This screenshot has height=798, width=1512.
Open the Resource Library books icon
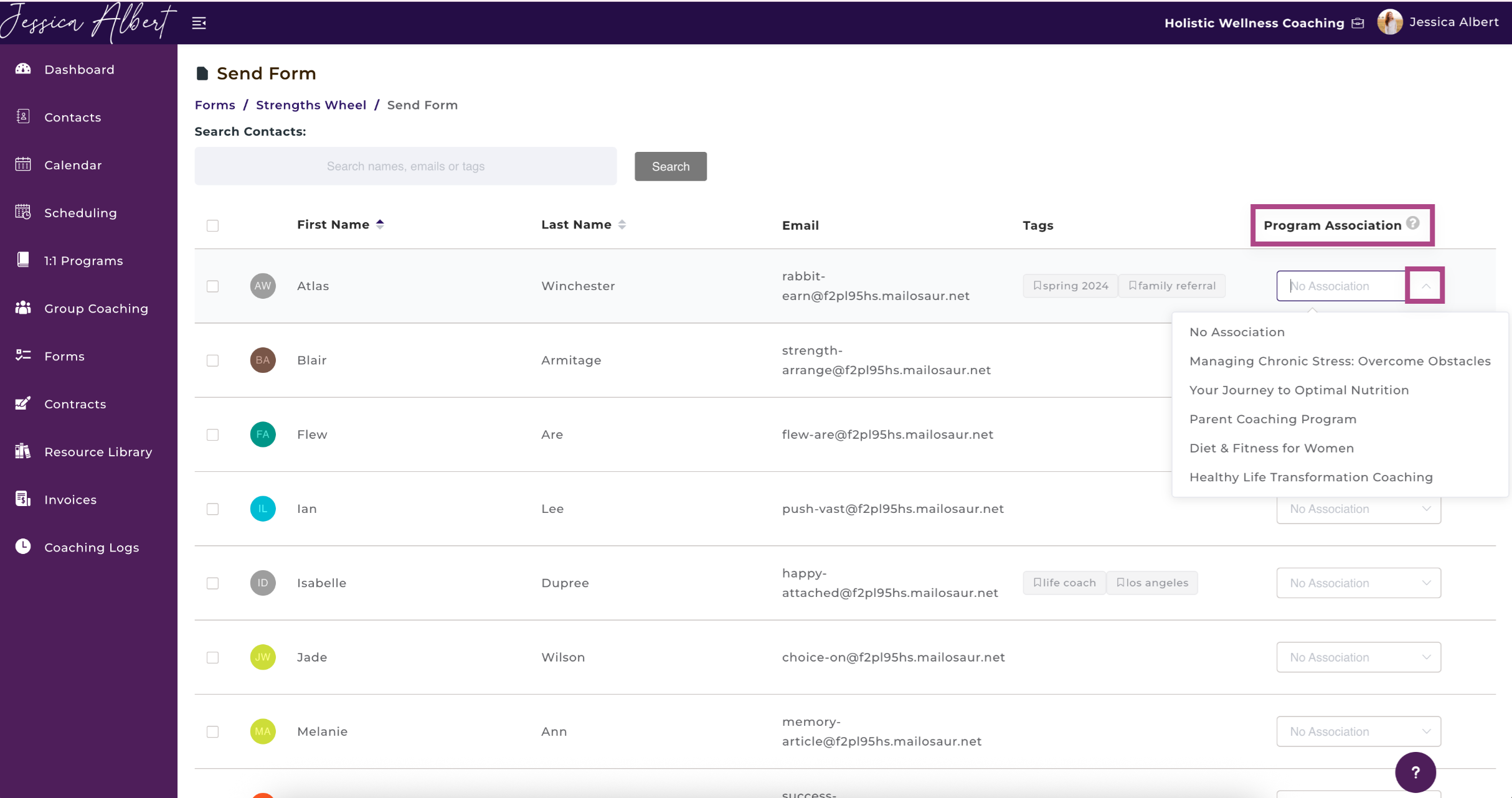[x=23, y=451]
